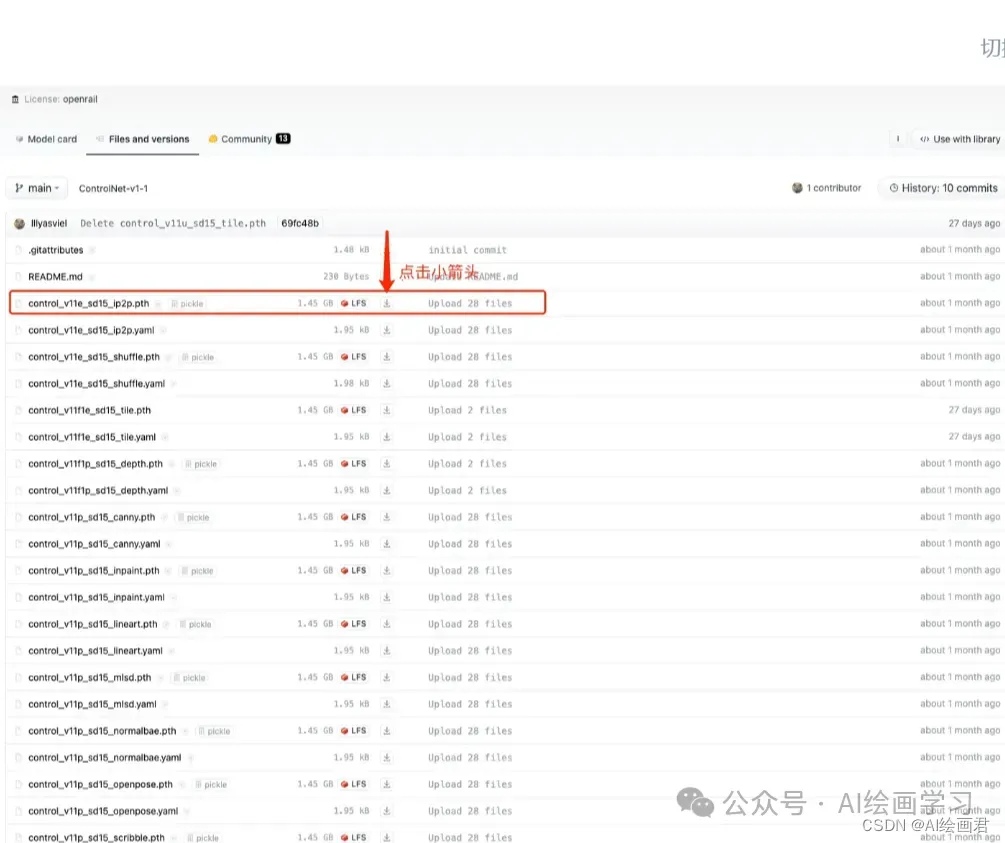The height and width of the screenshot is (843, 1005).
Task: Open the main branch dropdown
Action: (37, 188)
